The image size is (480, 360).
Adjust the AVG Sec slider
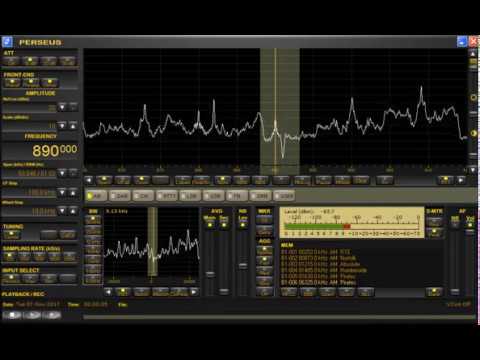click(x=224, y=291)
